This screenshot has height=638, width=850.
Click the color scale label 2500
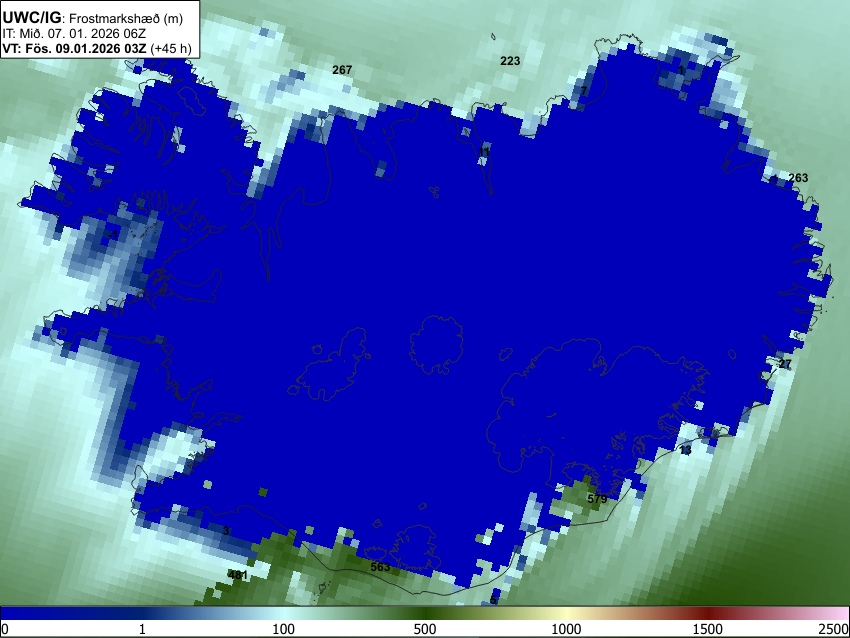(x=834, y=629)
